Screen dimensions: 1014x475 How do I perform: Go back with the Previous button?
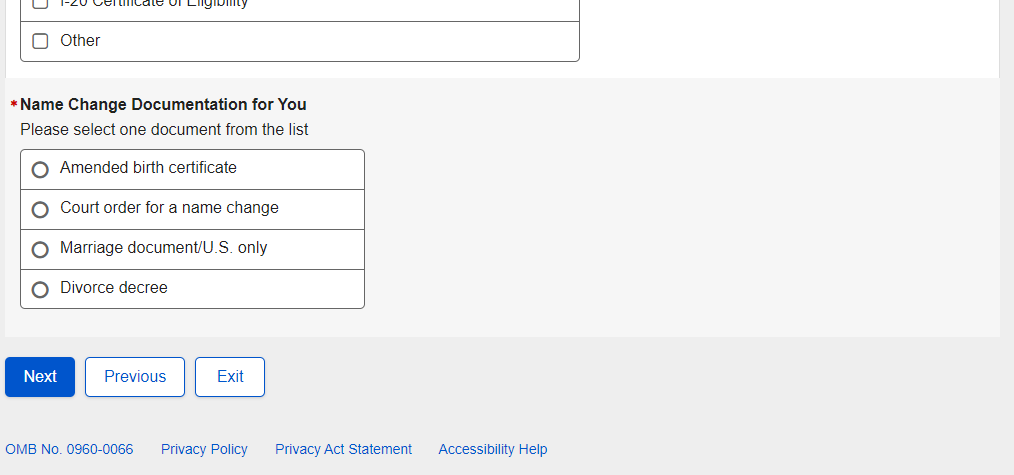(x=135, y=377)
